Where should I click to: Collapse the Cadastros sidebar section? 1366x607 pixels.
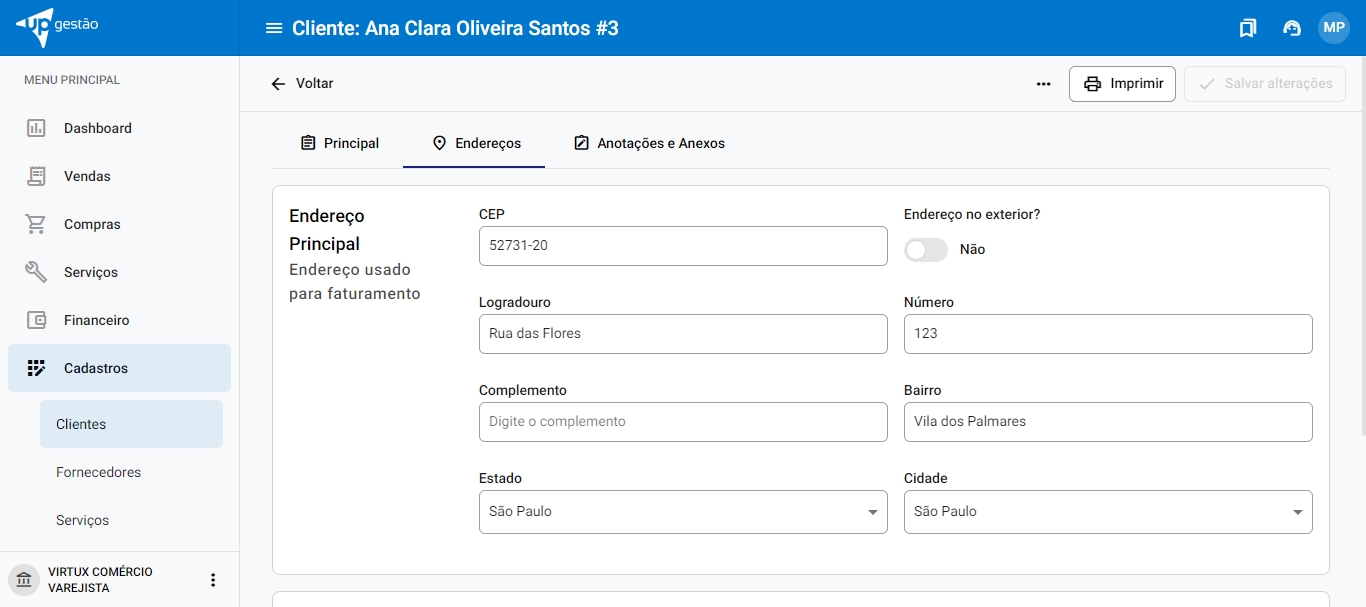pyautogui.click(x=119, y=368)
